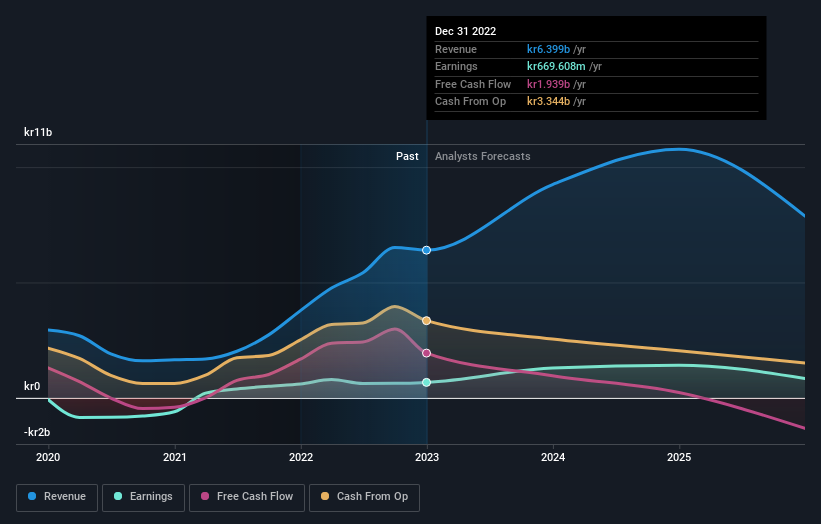The width and height of the screenshot is (821, 524).
Task: Click the kr1.939b free cash flow value
Action: pos(548,84)
